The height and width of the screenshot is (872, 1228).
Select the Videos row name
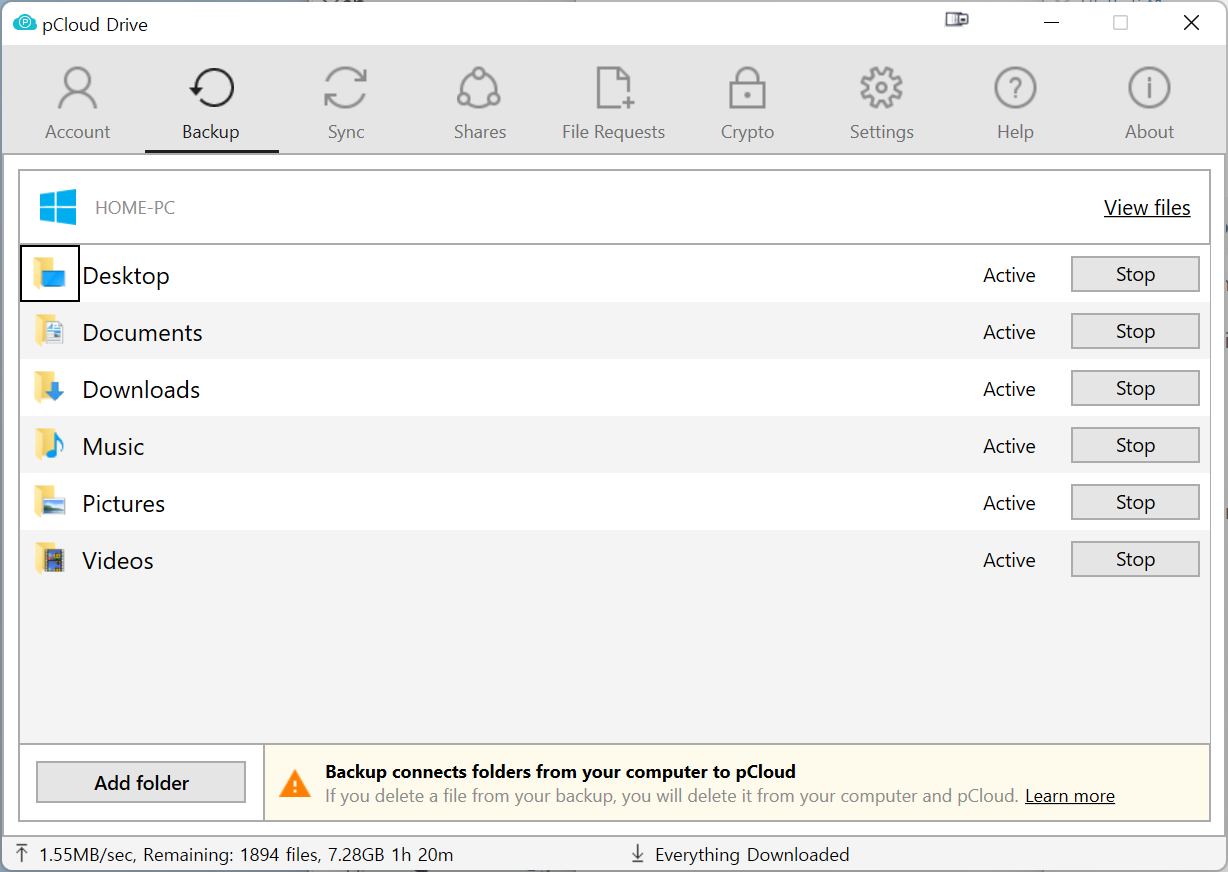(118, 561)
